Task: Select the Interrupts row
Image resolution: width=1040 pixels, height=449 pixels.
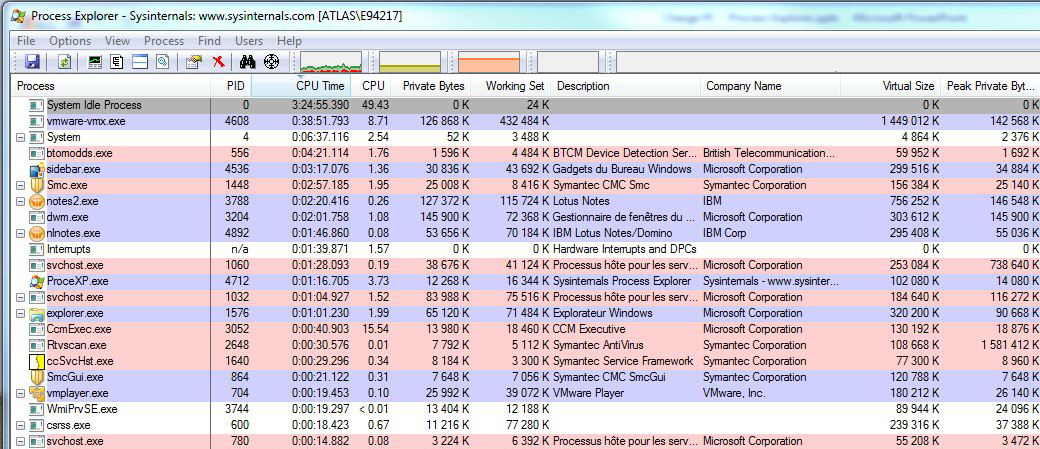Action: click(x=526, y=249)
